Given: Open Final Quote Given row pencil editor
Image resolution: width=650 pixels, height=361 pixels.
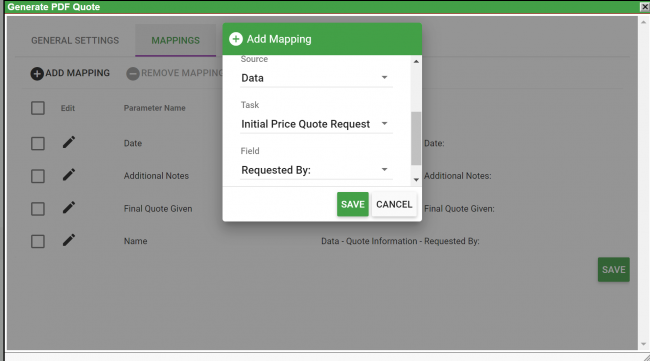Looking at the screenshot, I should click(69, 207).
